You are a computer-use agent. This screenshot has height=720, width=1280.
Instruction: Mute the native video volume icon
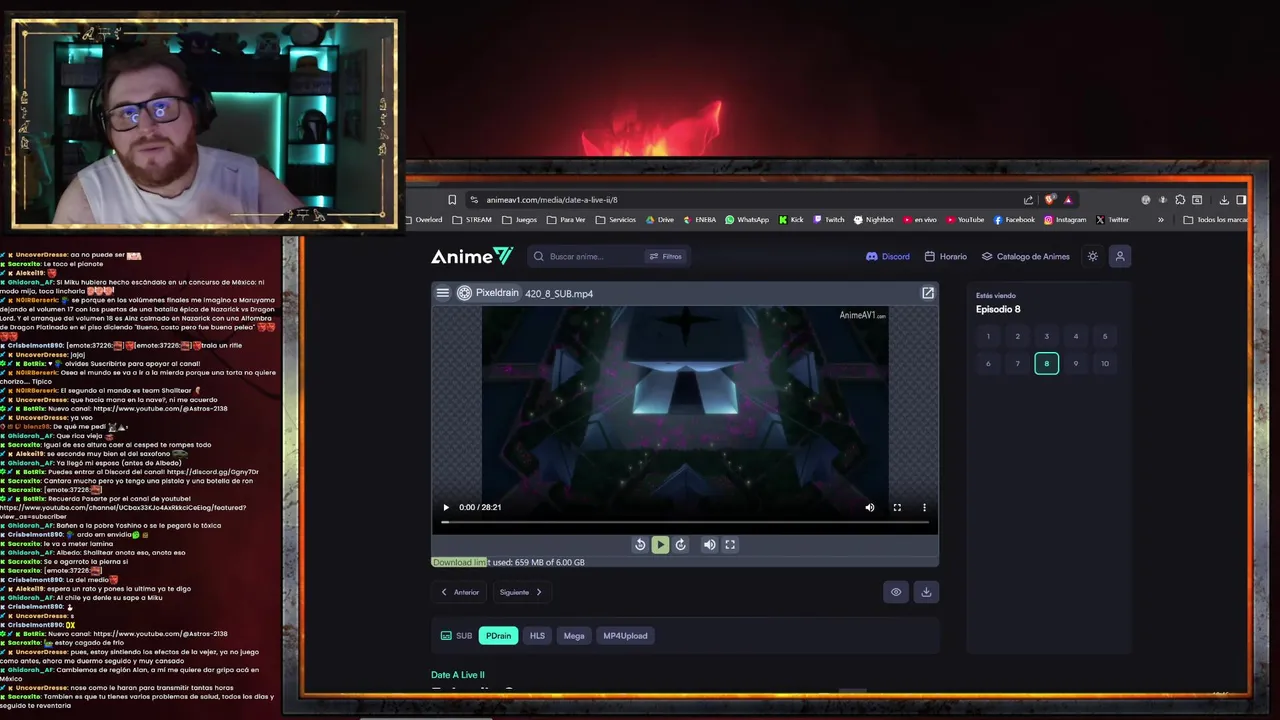tap(870, 507)
